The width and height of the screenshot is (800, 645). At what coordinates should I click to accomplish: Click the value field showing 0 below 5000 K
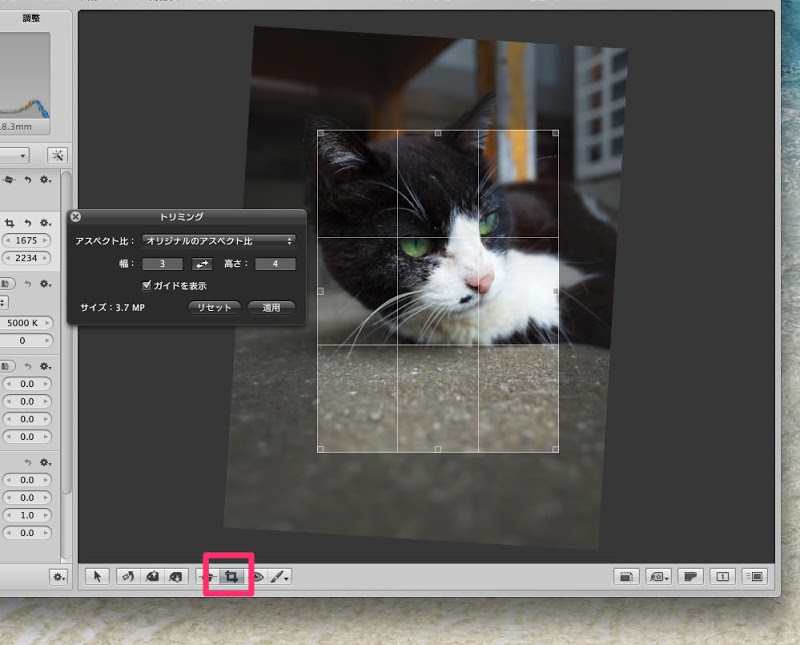(22, 340)
